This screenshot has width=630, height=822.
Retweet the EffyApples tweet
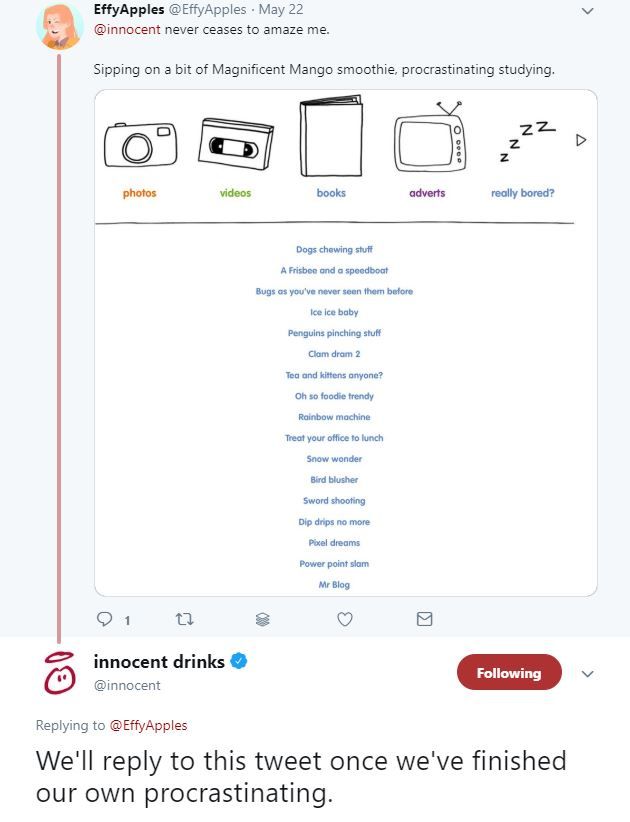(184, 620)
